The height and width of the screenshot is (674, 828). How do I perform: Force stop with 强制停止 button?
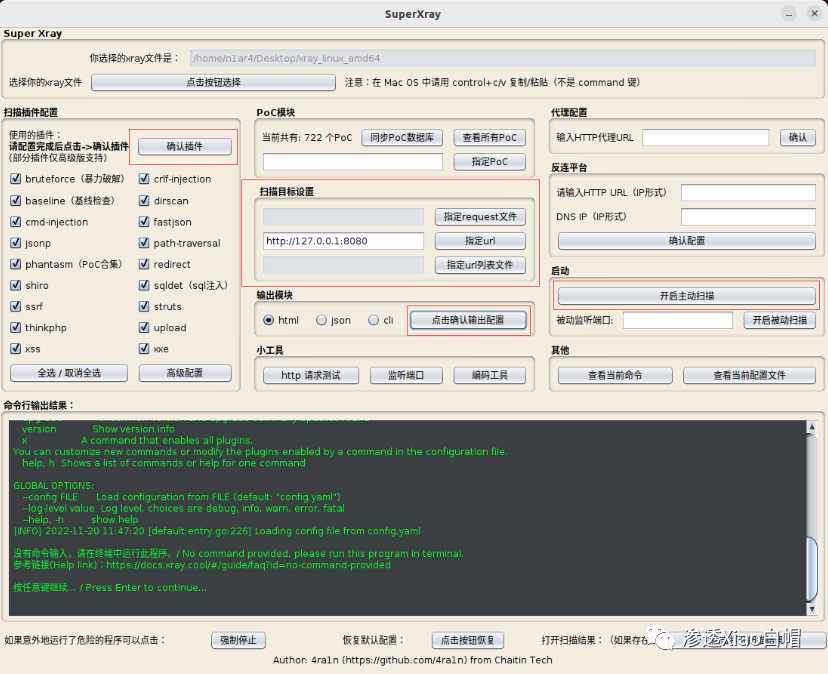point(238,640)
